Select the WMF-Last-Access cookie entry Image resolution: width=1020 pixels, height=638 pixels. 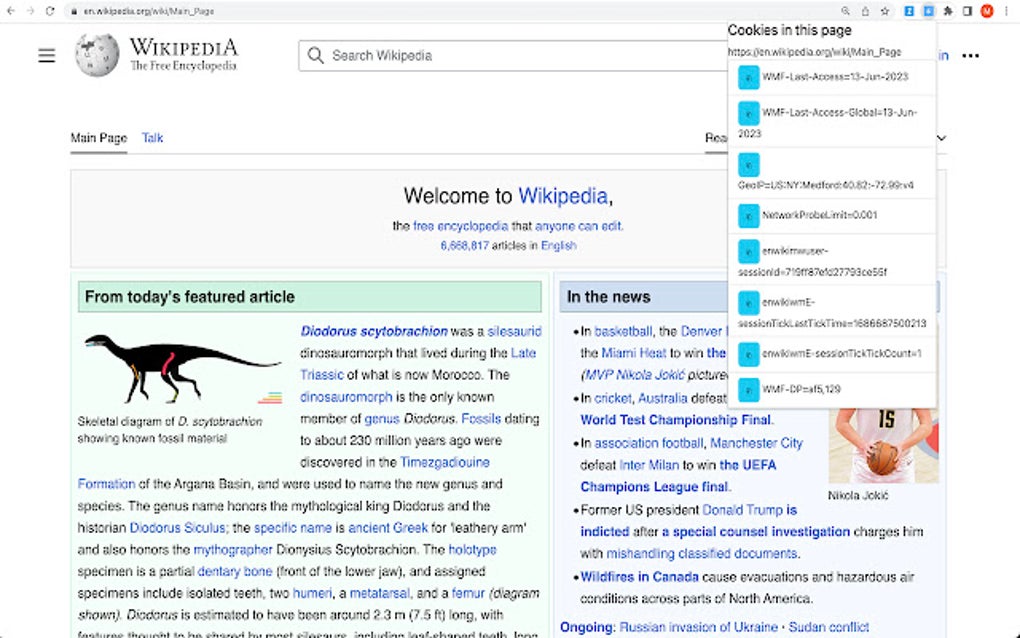(836, 75)
